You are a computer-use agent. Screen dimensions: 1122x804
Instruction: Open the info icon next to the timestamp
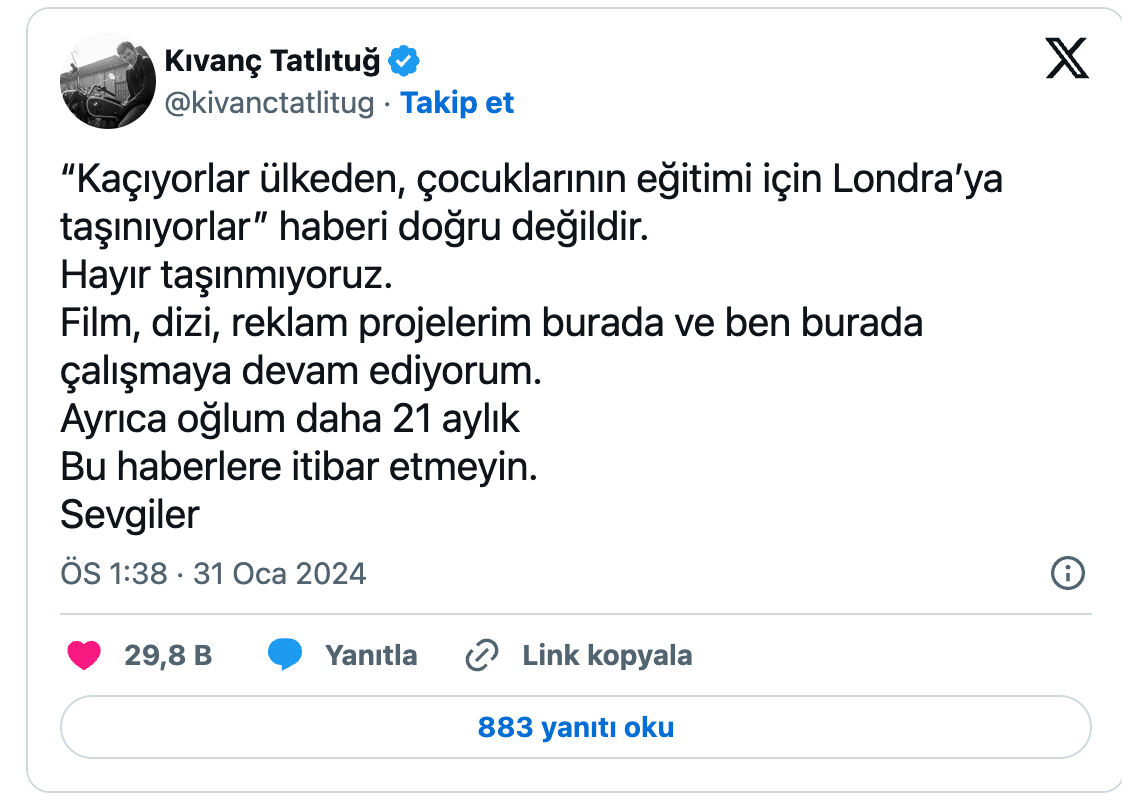tap(1067, 574)
